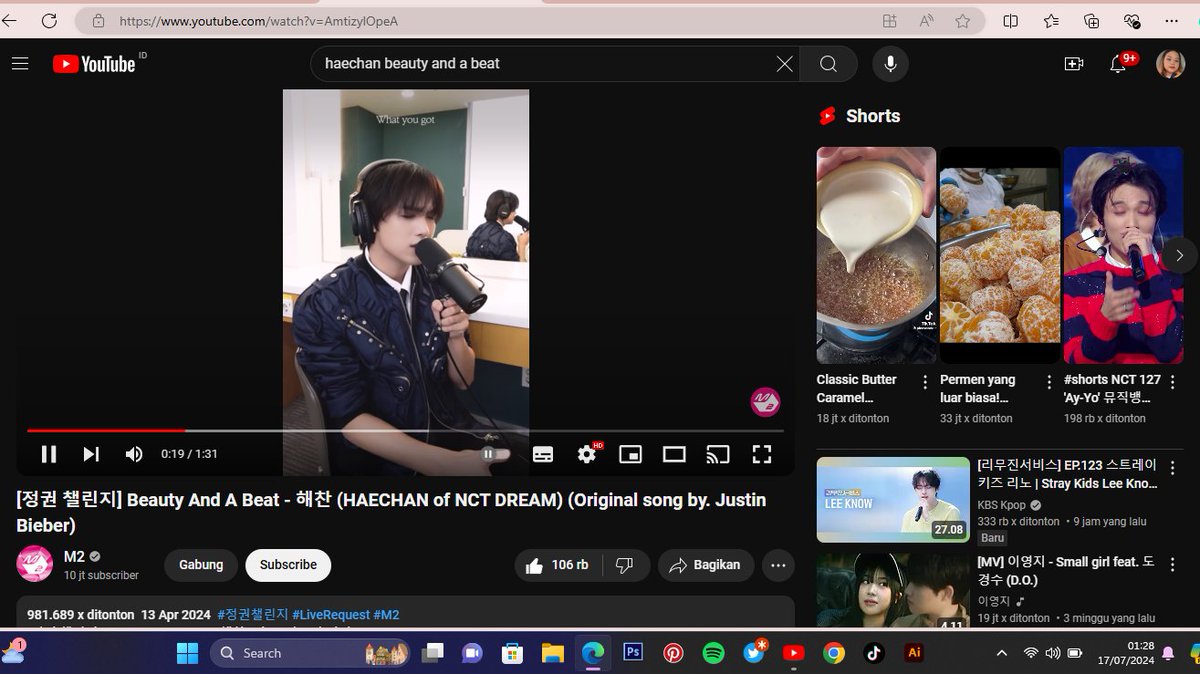This screenshot has height=674, width=1200.
Task: Open the Permen yang luar biasa short
Action: (x=999, y=255)
